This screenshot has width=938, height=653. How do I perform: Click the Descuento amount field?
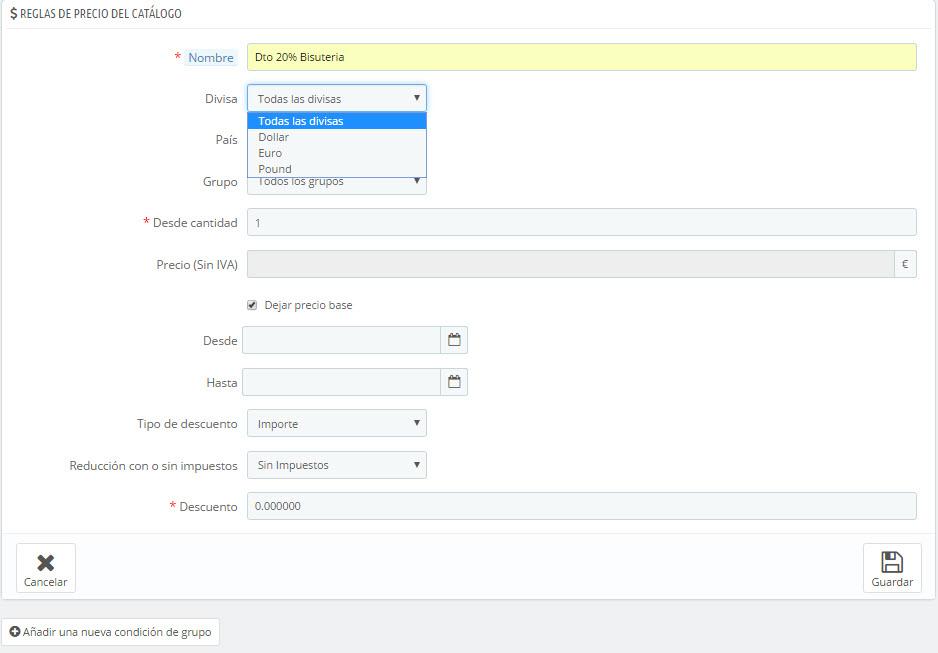tap(581, 506)
